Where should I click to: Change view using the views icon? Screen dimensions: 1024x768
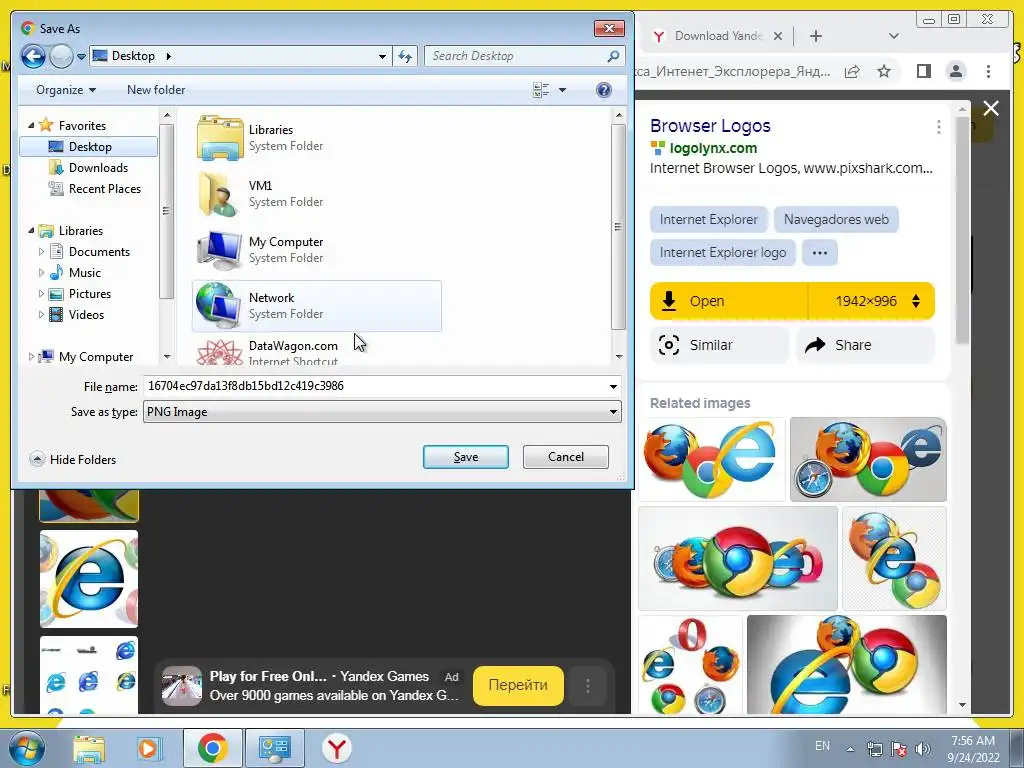(541, 90)
